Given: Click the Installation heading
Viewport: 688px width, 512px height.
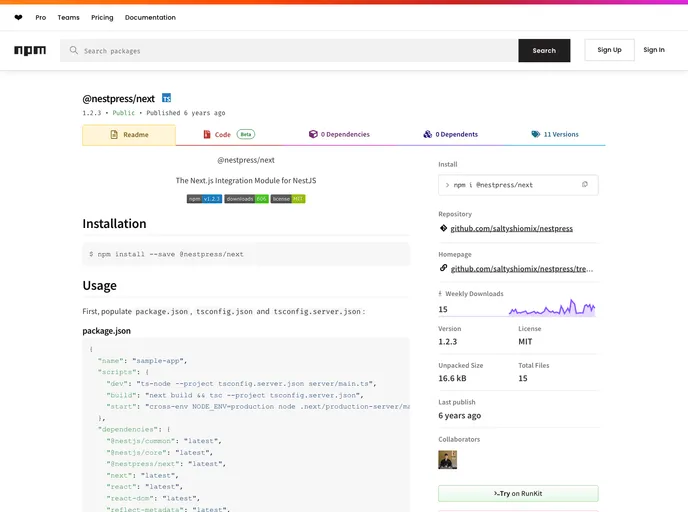Looking at the screenshot, I should tap(115, 224).
